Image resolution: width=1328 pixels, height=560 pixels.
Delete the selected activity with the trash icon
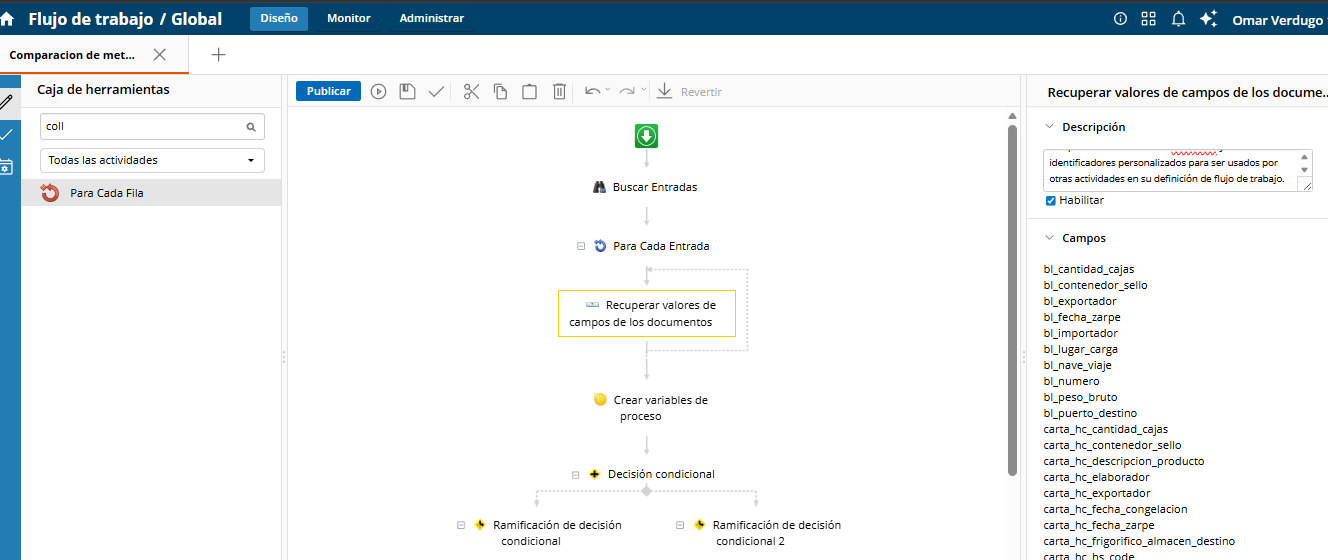(x=560, y=91)
